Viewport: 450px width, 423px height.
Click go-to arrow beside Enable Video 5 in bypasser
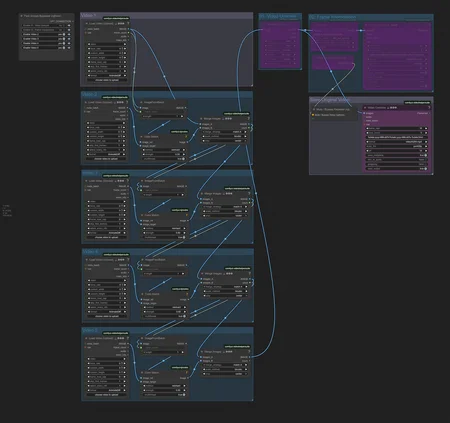tap(69, 48)
